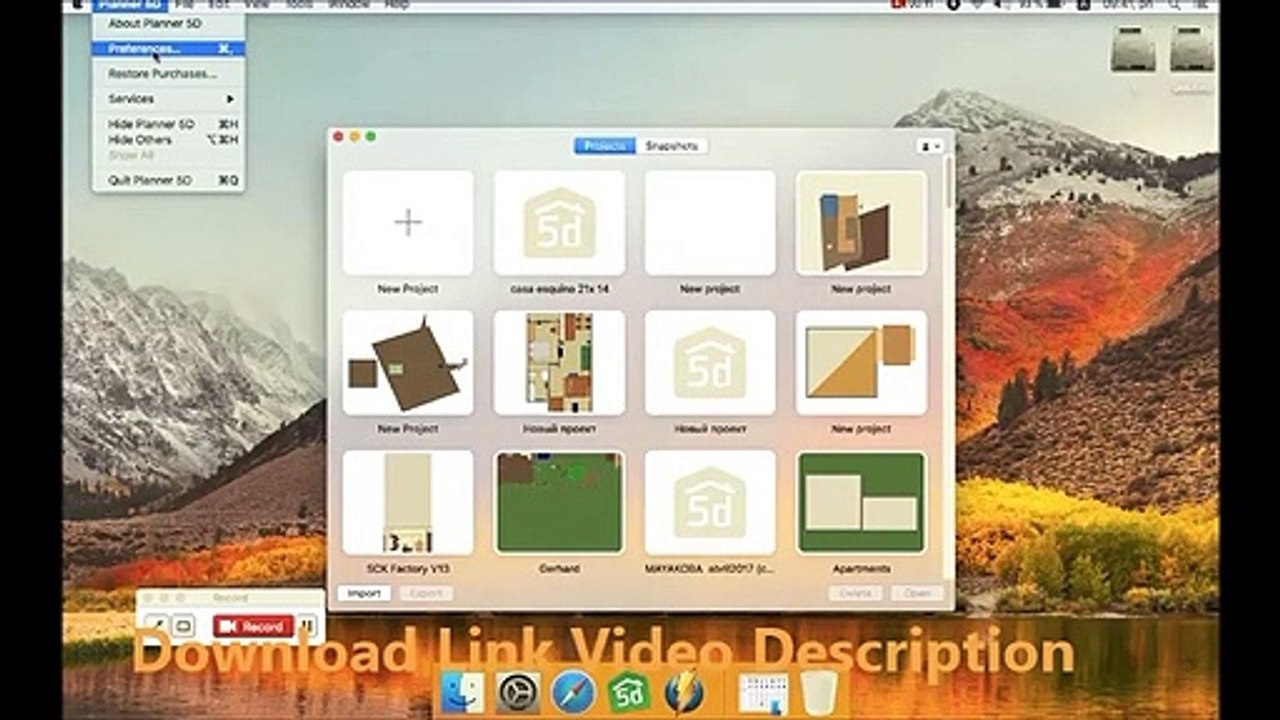Screen dimensions: 1280x720
Task: Open the Help menu in the menu bar
Action: [x=396, y=5]
